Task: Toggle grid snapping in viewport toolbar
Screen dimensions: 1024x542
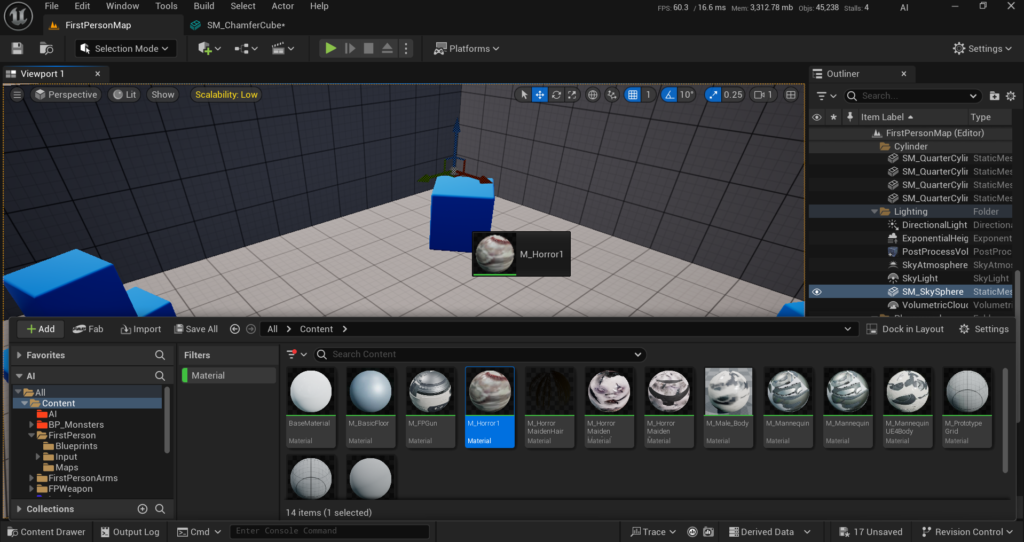Action: pyautogui.click(x=632, y=95)
